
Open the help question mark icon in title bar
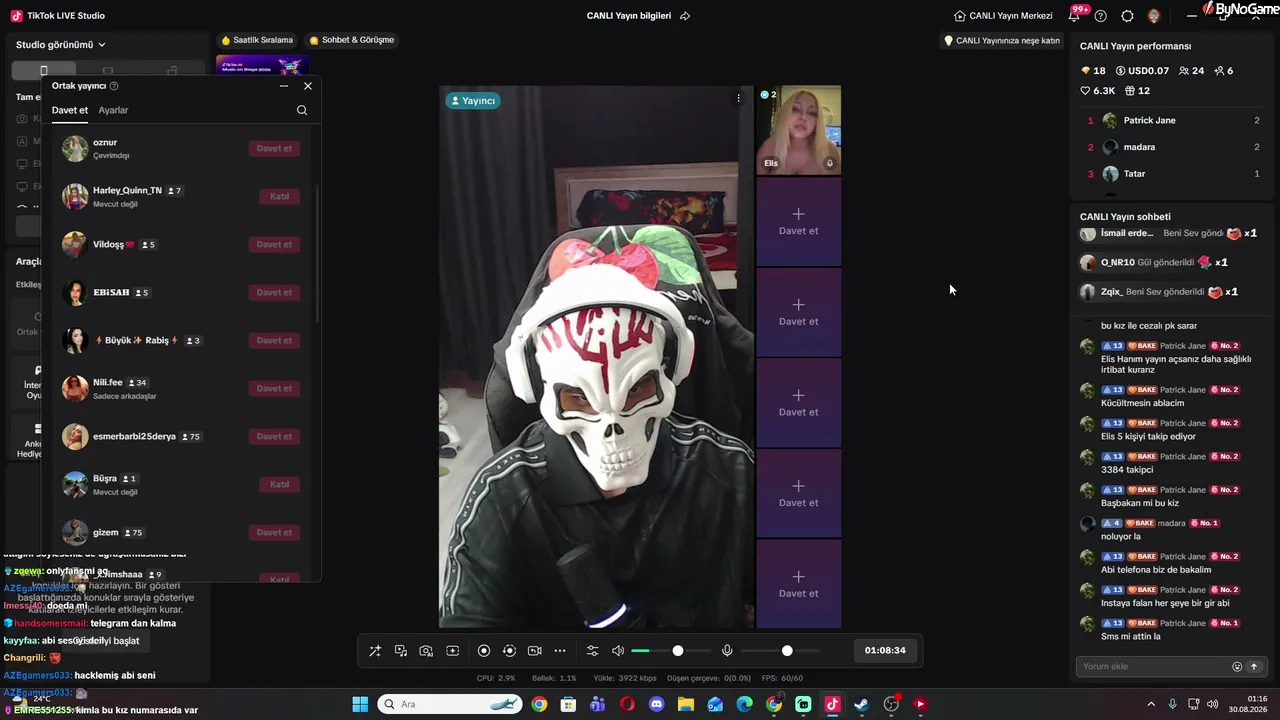[1101, 16]
